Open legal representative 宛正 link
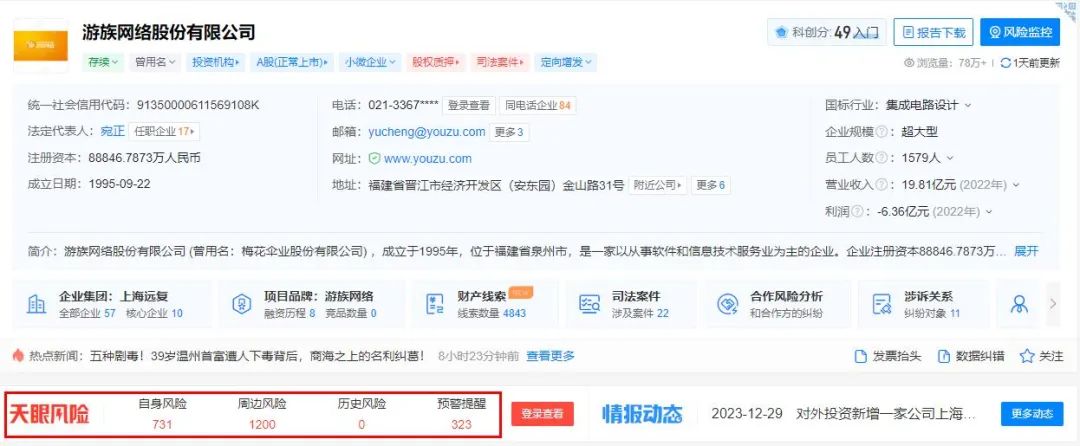The width and height of the screenshot is (1080, 446). point(112,131)
